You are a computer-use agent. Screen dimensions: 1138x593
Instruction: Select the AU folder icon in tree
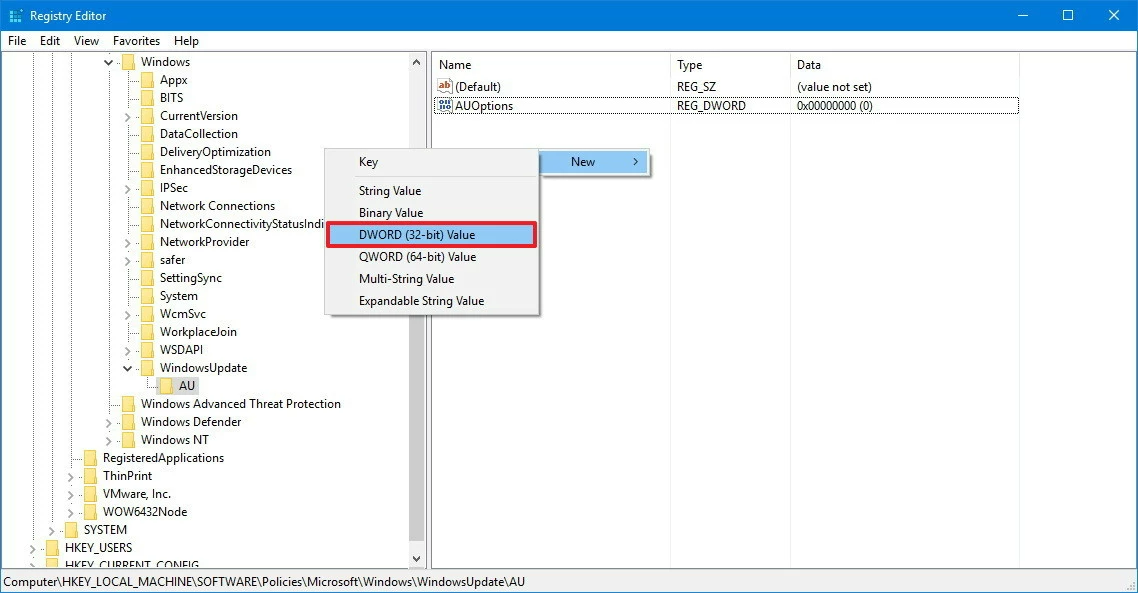pos(166,386)
